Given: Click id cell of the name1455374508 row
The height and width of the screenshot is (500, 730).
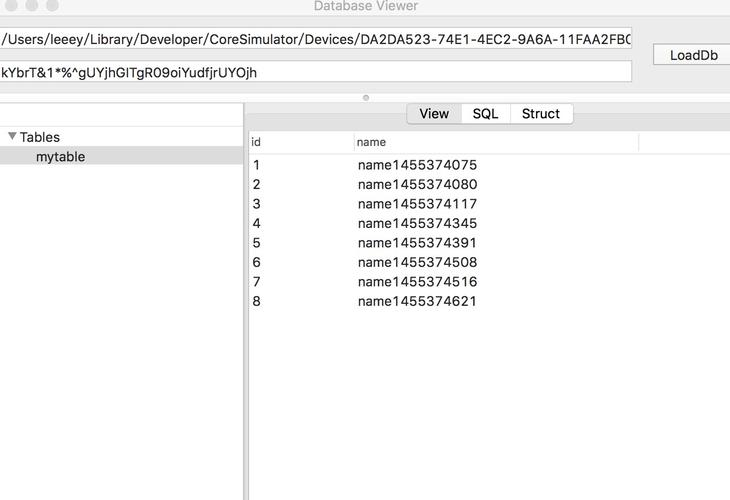Looking at the screenshot, I should [257, 263].
